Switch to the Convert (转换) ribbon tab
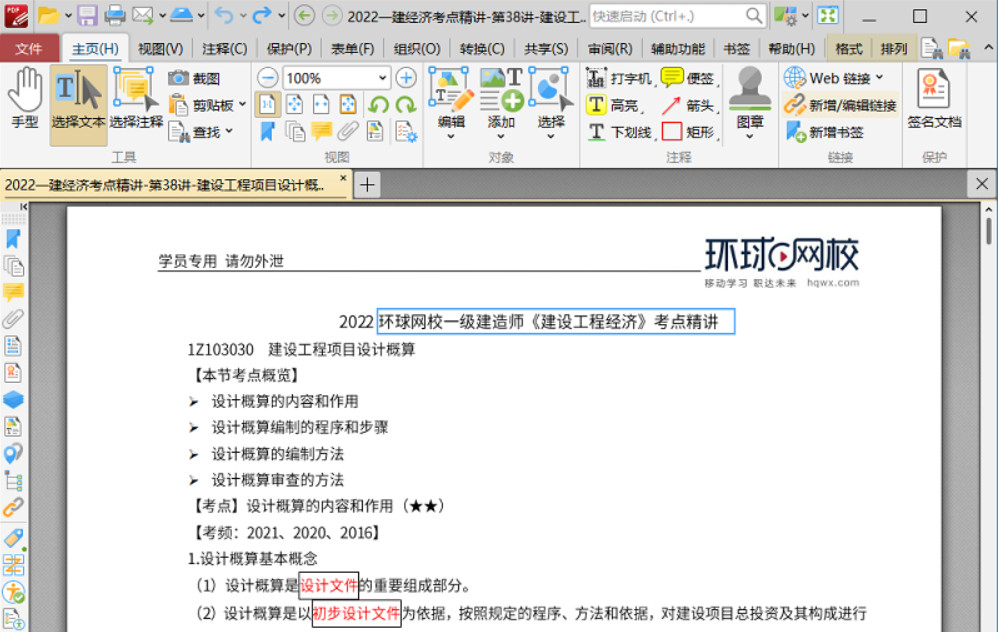This screenshot has width=998, height=632. coord(482,49)
